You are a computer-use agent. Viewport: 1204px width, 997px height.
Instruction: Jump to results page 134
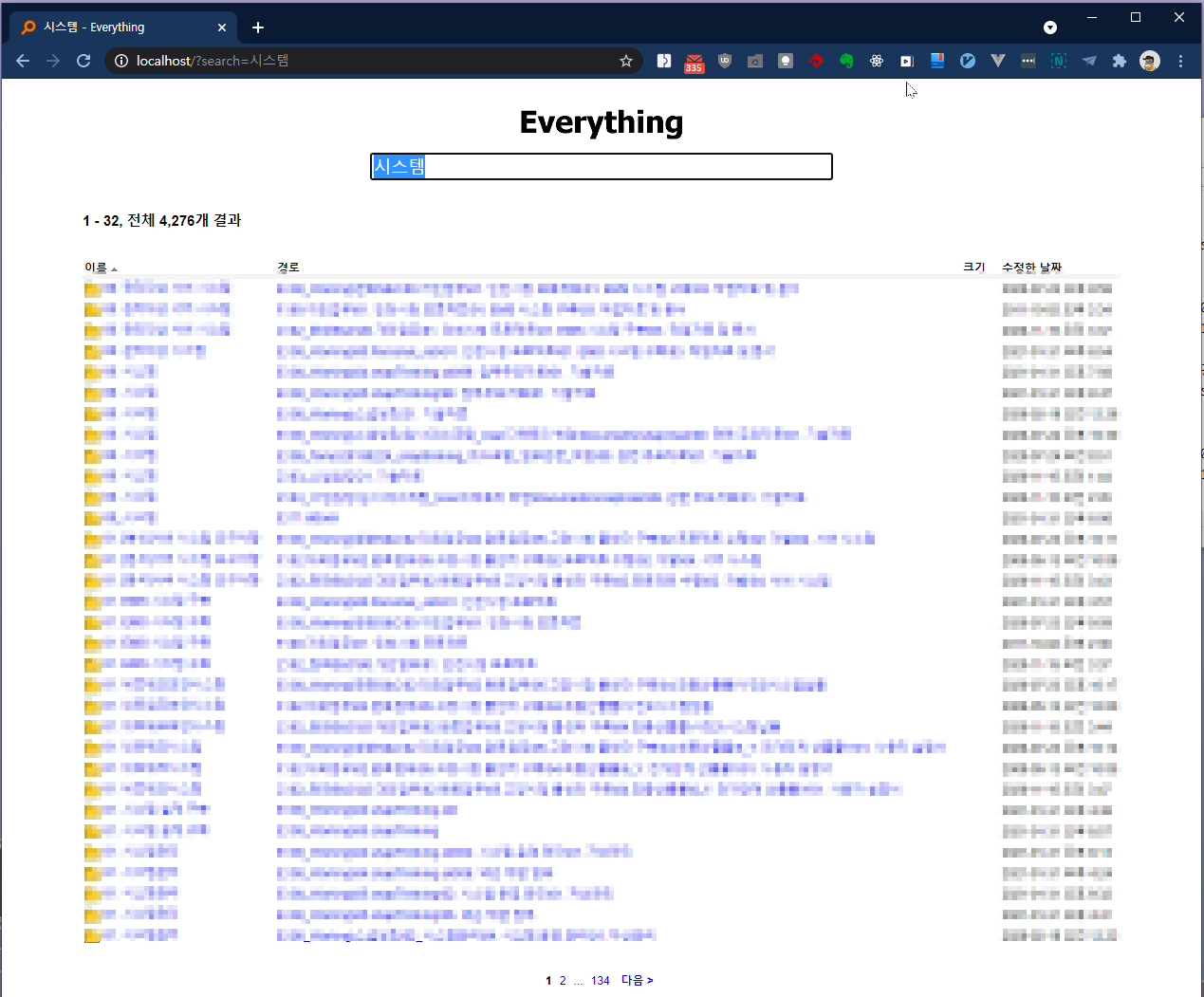(x=601, y=981)
